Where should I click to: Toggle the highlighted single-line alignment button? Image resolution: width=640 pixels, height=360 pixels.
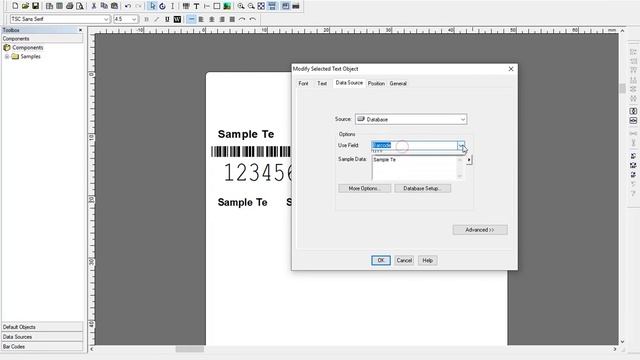[191, 19]
